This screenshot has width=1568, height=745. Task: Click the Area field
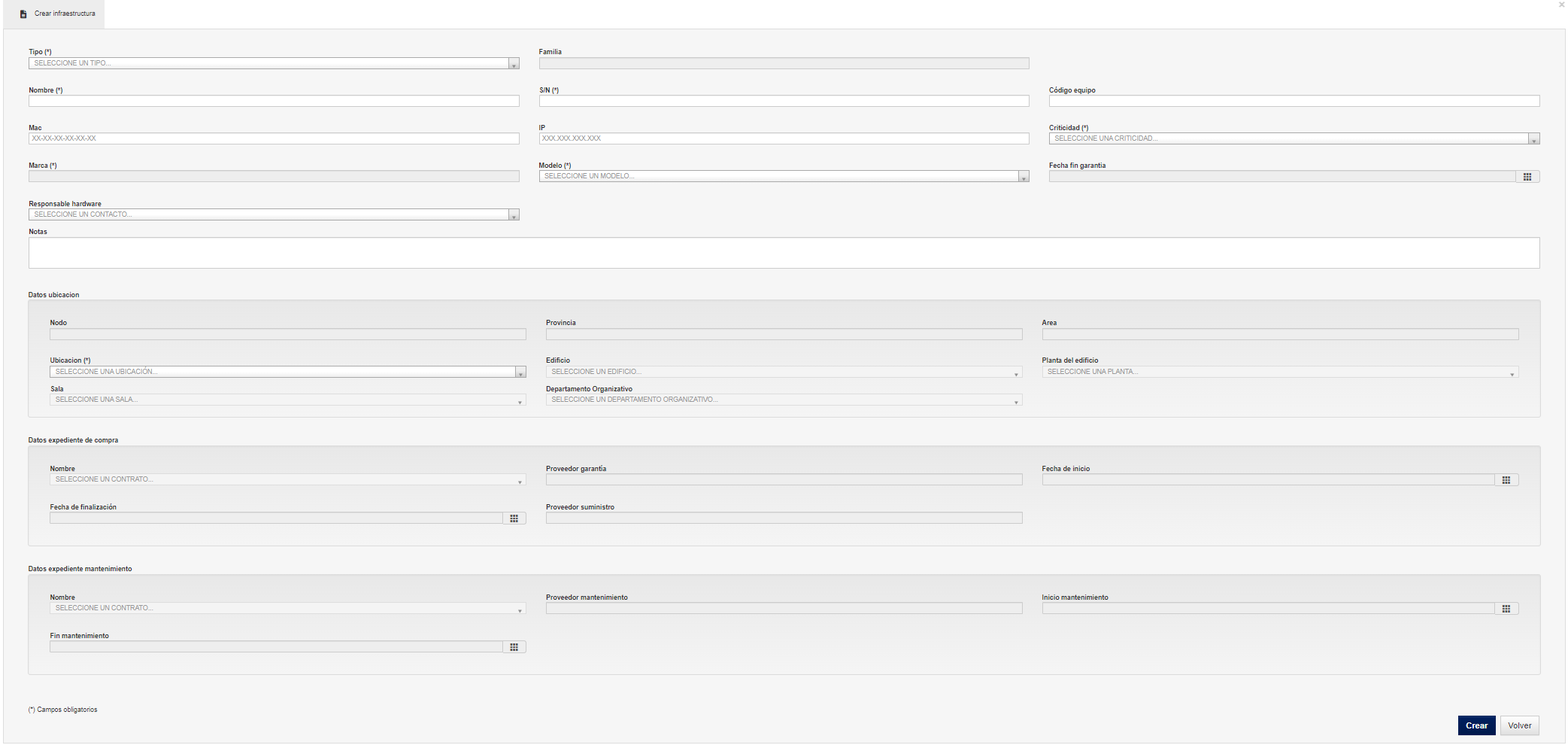(x=1280, y=334)
